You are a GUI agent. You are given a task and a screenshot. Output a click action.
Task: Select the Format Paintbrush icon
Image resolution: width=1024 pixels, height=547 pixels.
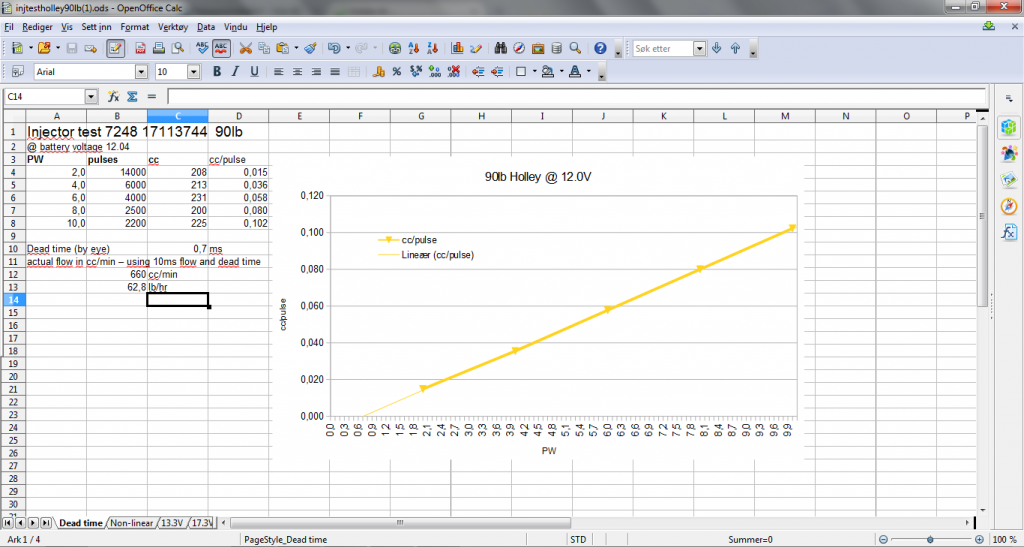point(311,48)
